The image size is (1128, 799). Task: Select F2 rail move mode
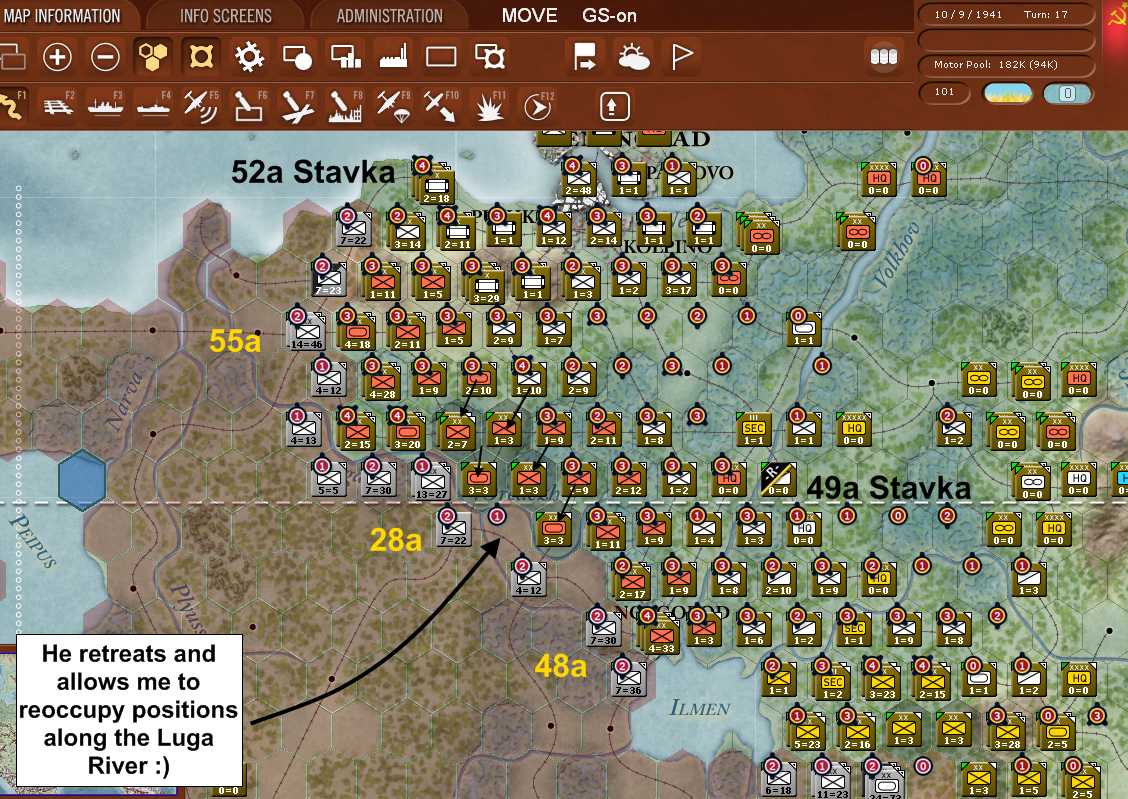point(58,106)
